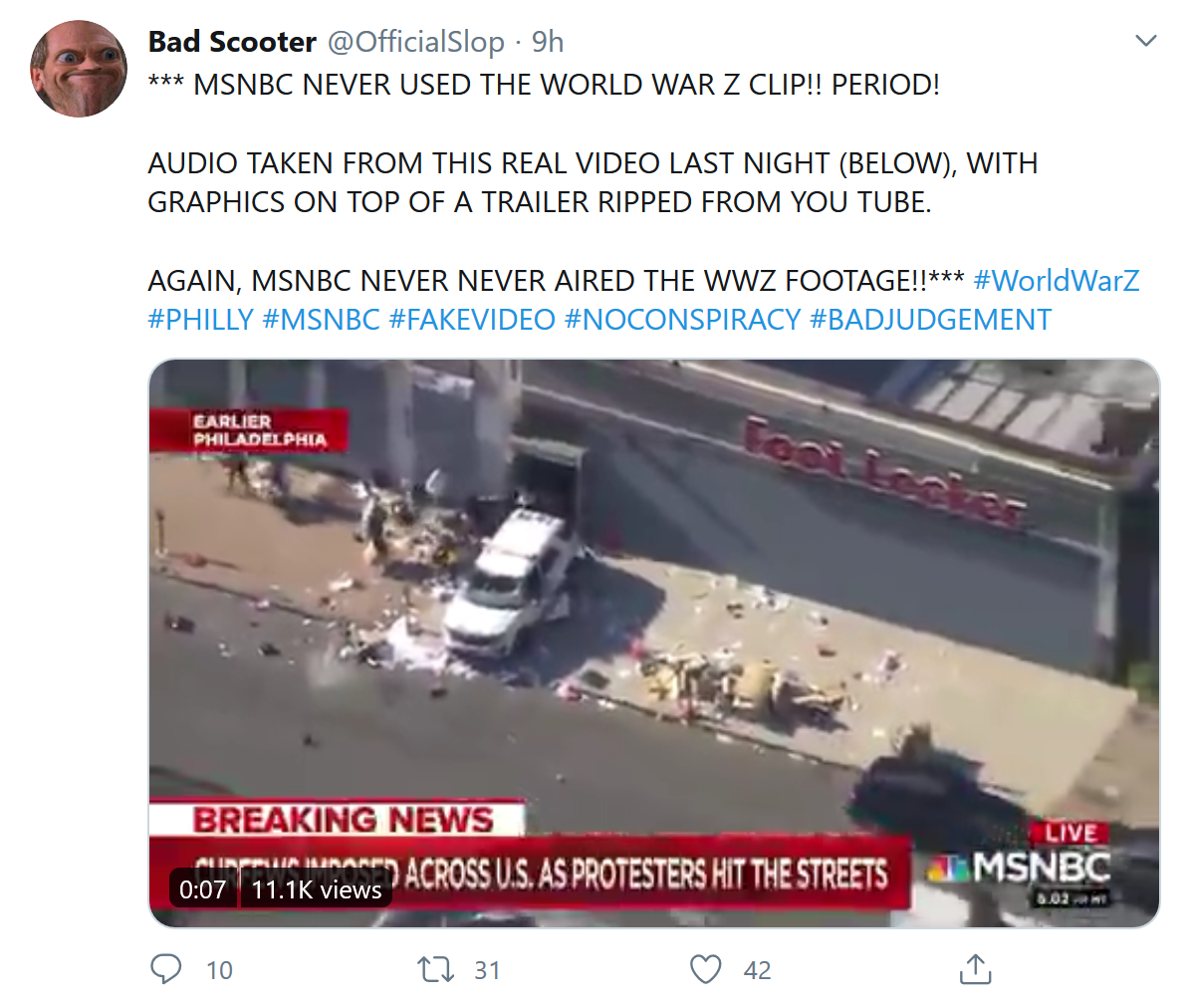Open the #NOCONSPIRACY hashtag
The height and width of the screenshot is (1008, 1191).
pos(682,320)
